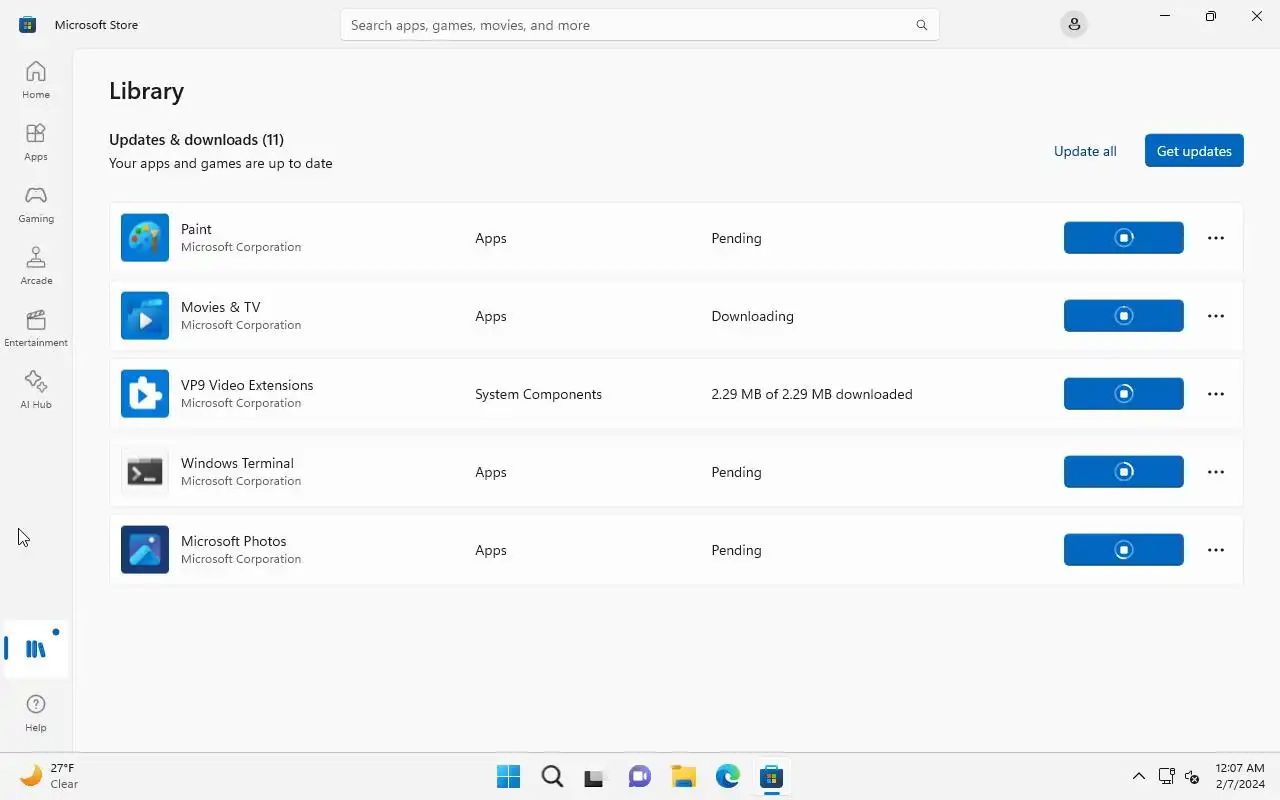Select the Movies & TV app name
The width and height of the screenshot is (1280, 800).
click(x=220, y=307)
